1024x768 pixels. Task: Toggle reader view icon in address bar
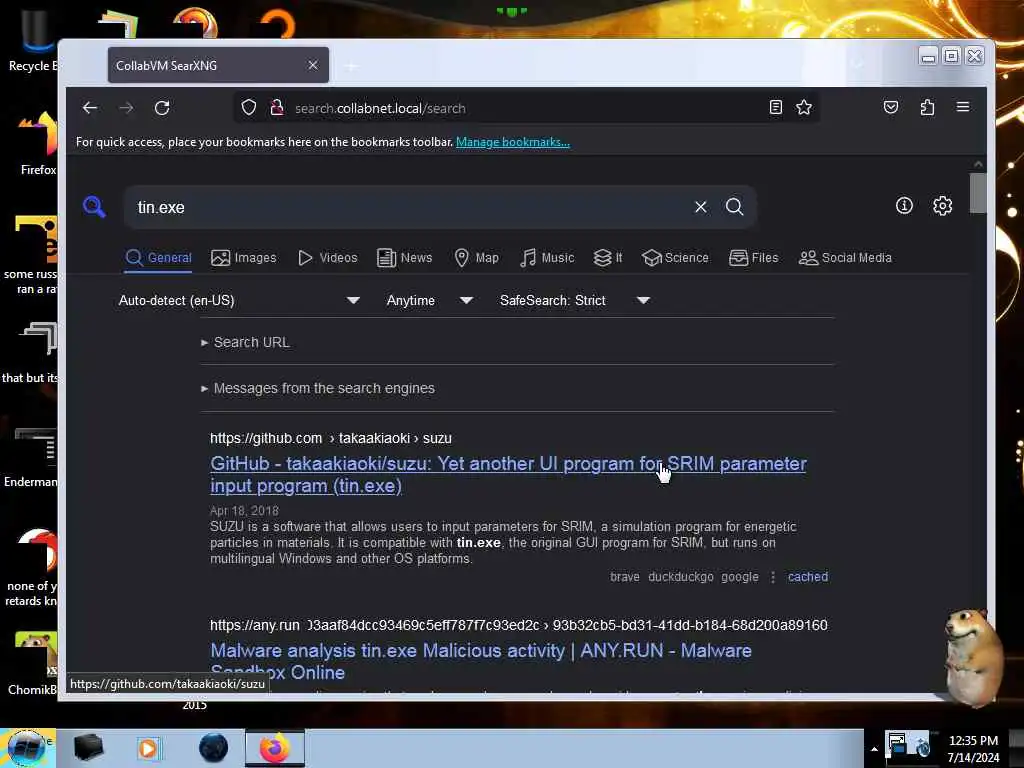[x=775, y=107]
